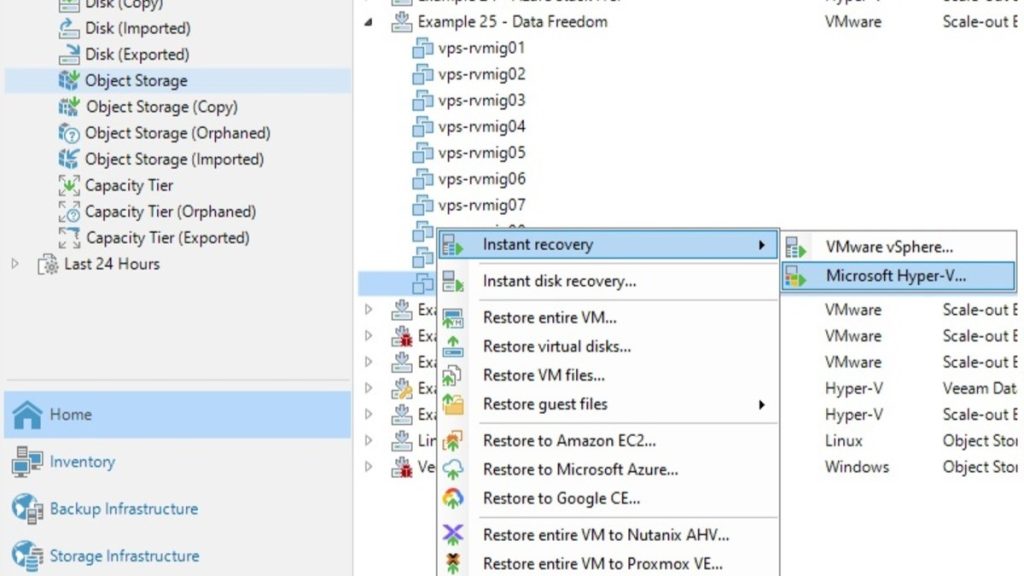
Task: Choose Instant recovery from context menu
Action: pyautogui.click(x=609, y=245)
